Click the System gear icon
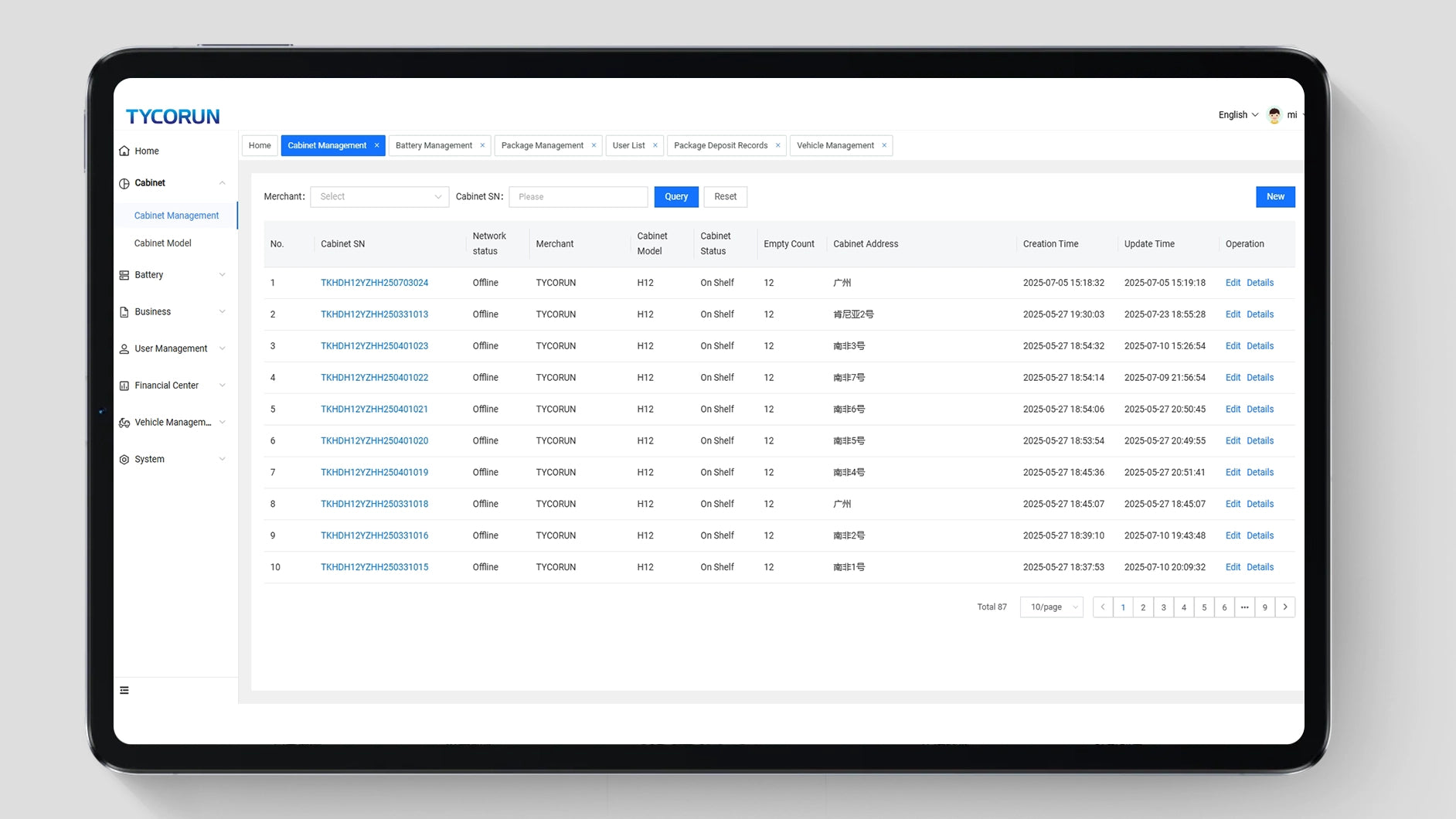Viewport: 1456px width, 819px height. point(124,460)
